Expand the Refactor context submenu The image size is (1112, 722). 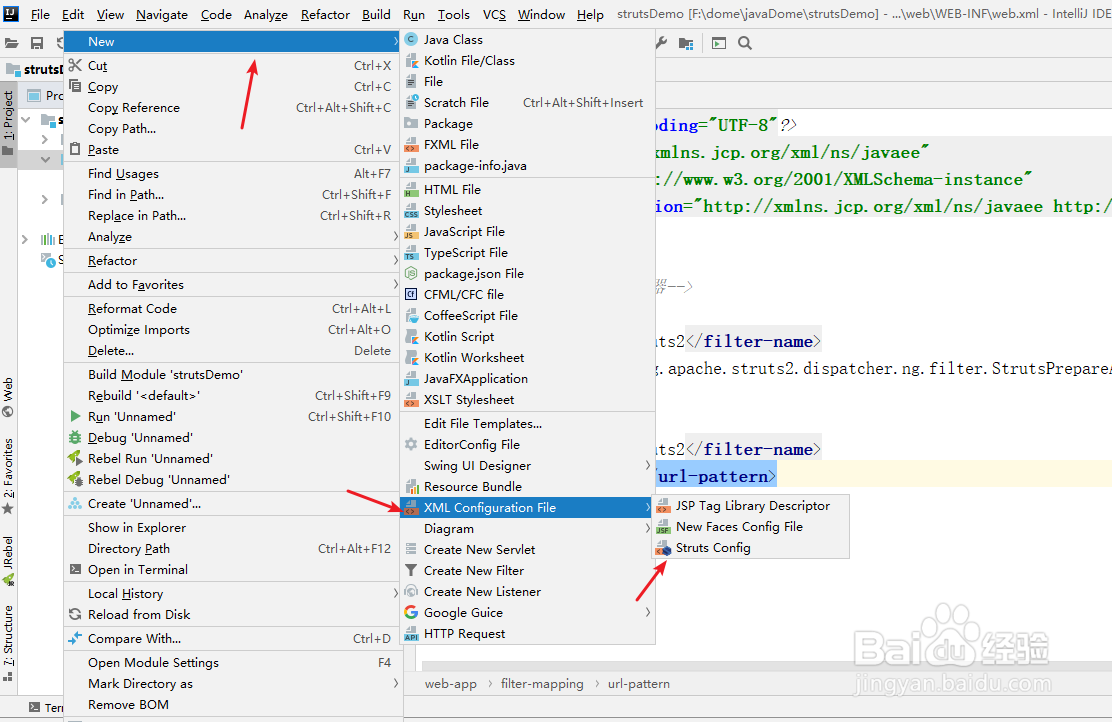pos(233,261)
